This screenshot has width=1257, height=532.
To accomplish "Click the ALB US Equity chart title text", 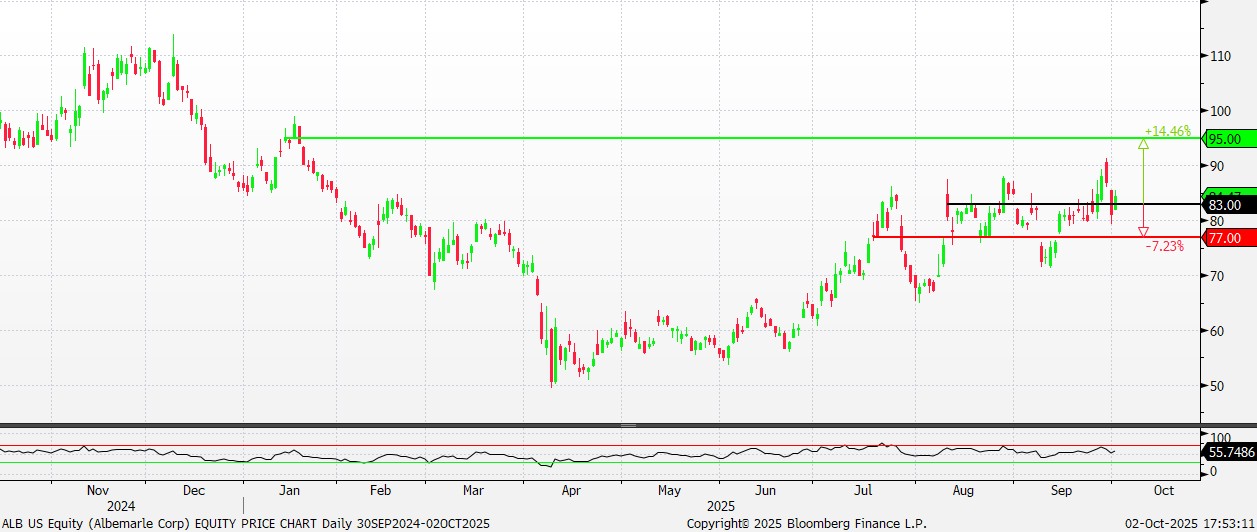I will [x=246, y=523].
